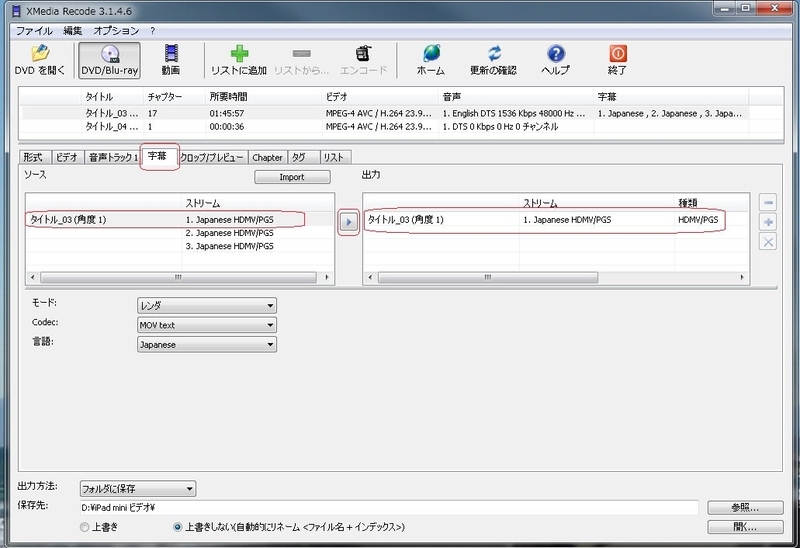
Task: Click the source list right scroll arrow
Action: point(327,278)
